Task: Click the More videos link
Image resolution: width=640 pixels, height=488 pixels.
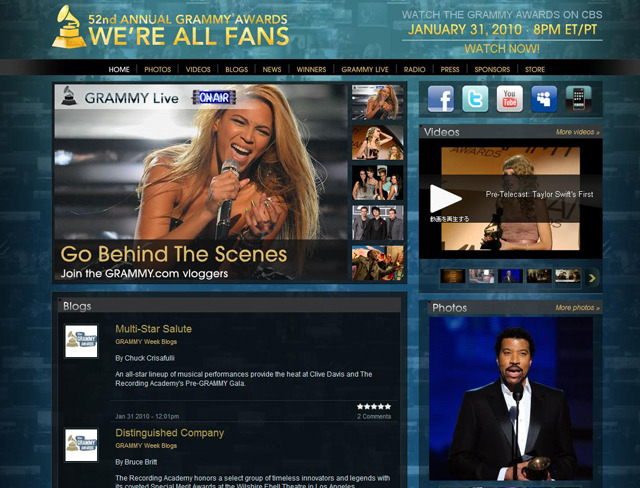Action: pos(578,132)
